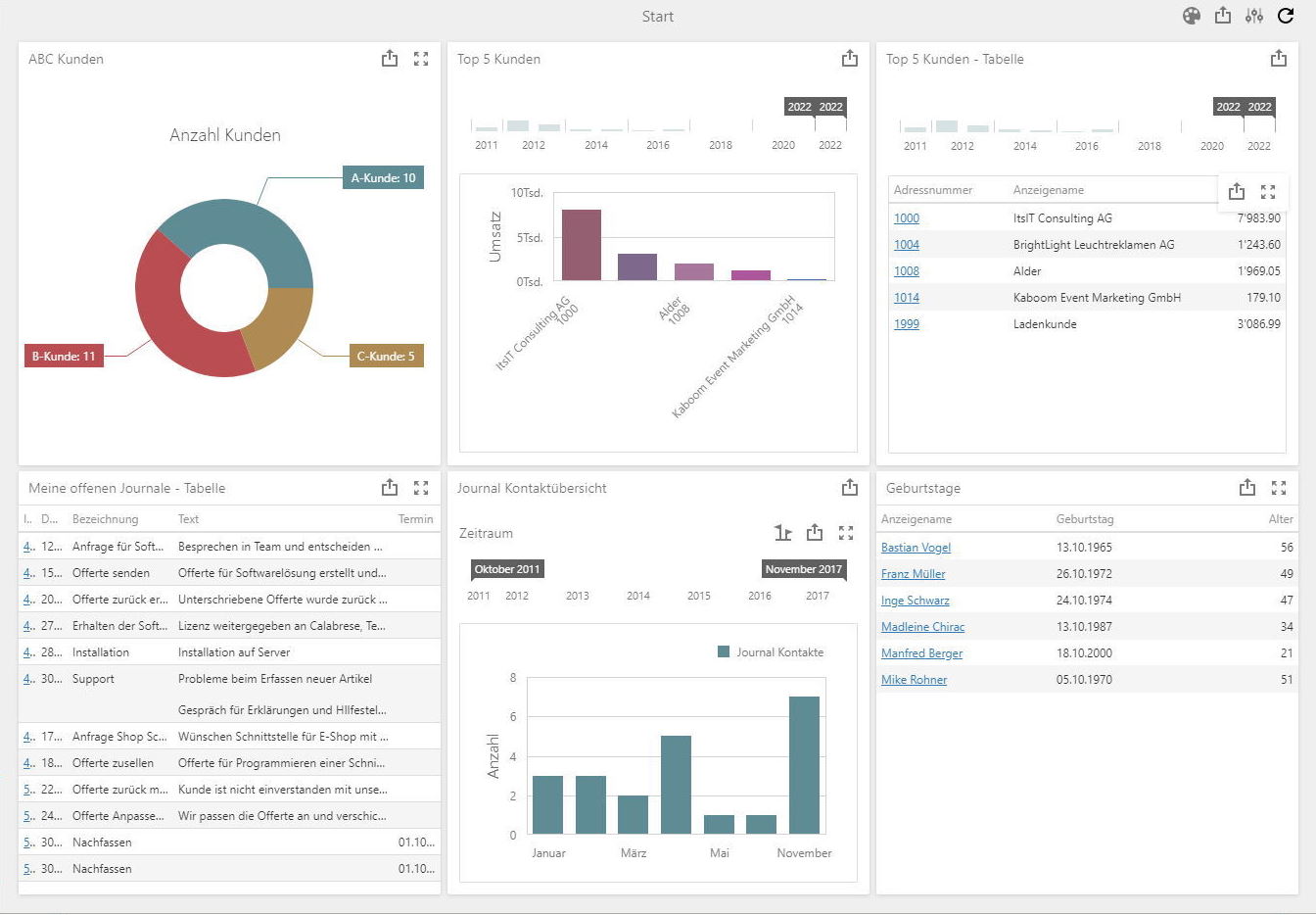Select Oktober 2011 range start marker
The height and width of the screenshot is (915, 1316).
[x=507, y=569]
